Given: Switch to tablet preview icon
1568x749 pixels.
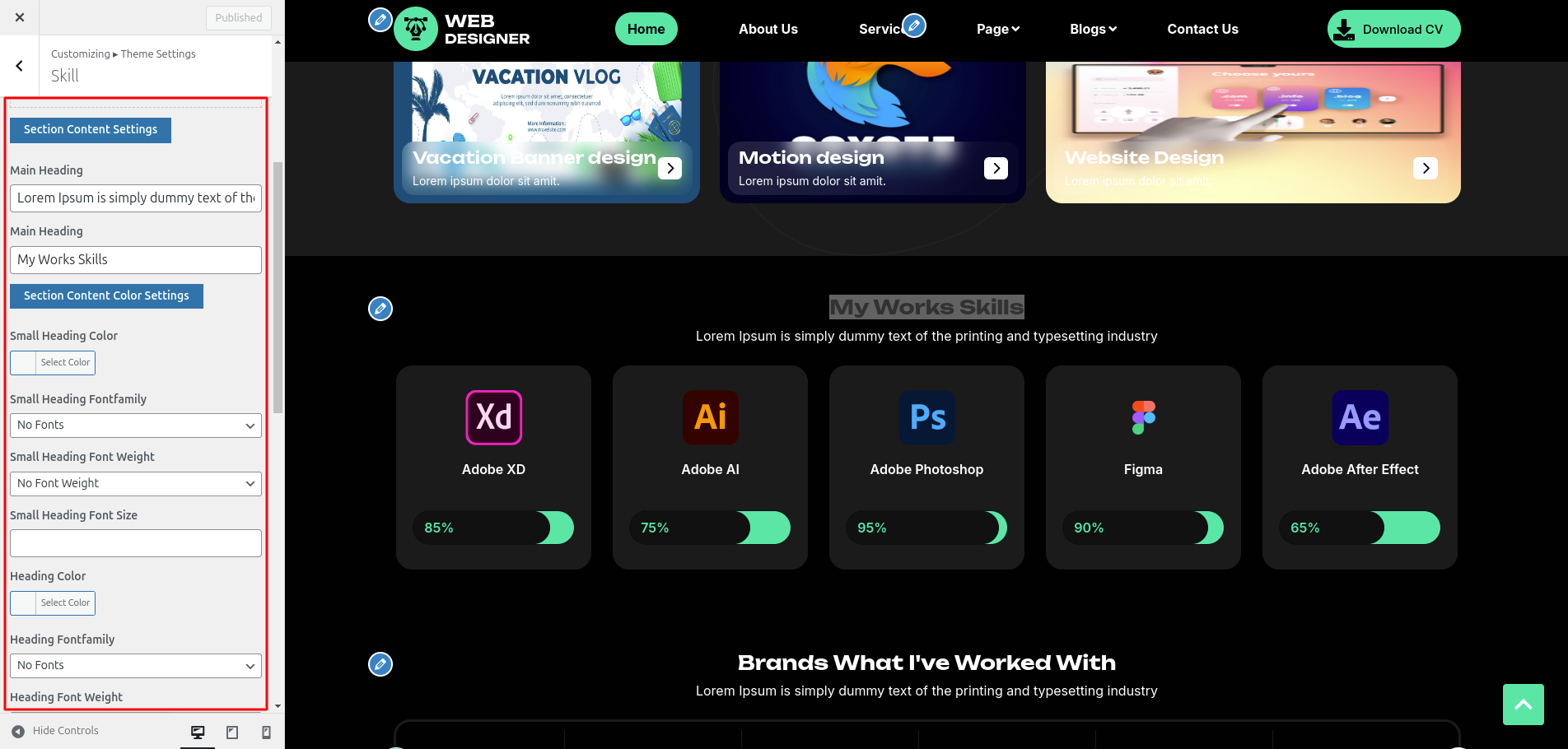Looking at the screenshot, I should click(232, 732).
